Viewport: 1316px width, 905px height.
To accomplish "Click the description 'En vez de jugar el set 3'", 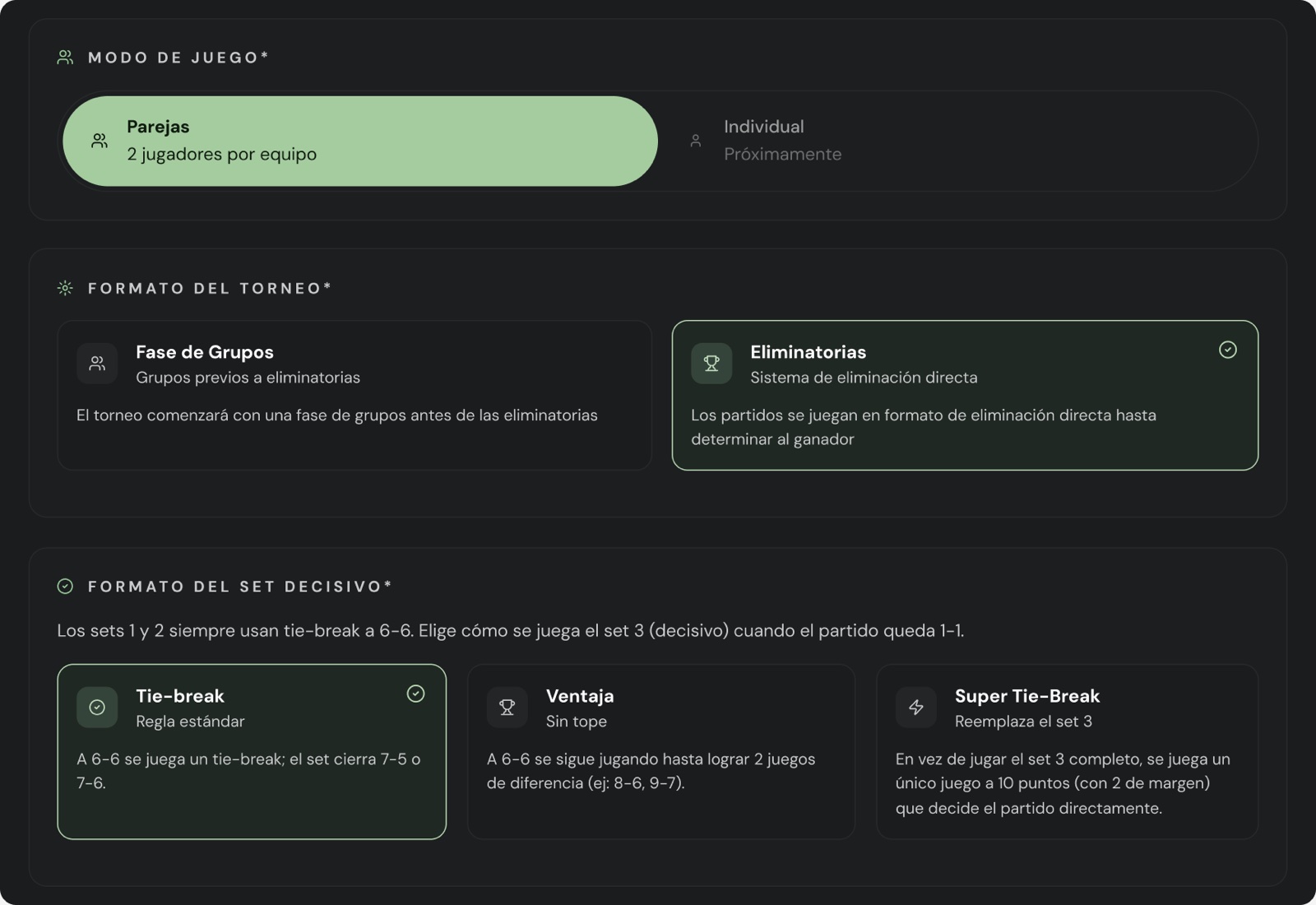I will [x=1063, y=783].
